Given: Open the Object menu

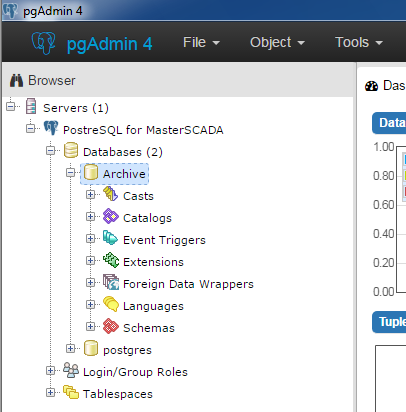Looking at the screenshot, I should coord(277,43).
